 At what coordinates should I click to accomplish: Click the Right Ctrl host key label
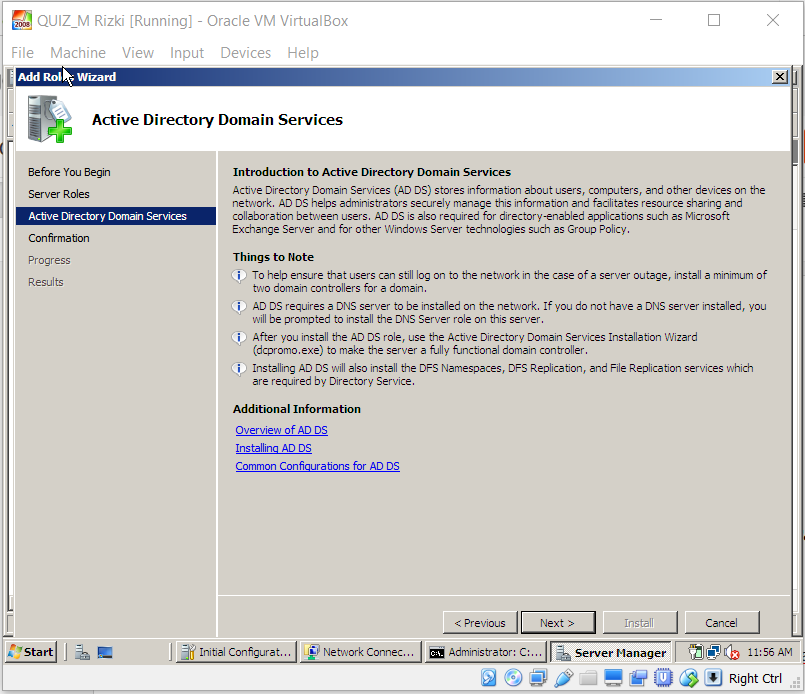click(755, 679)
